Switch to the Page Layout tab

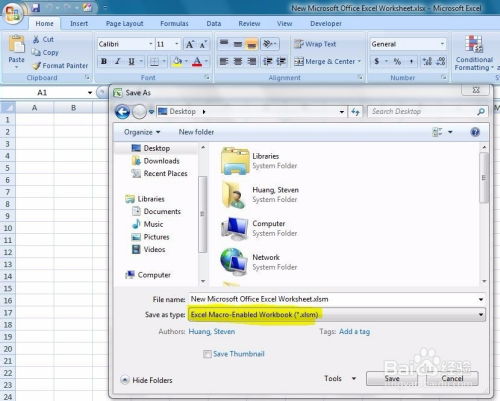pyautogui.click(x=124, y=24)
